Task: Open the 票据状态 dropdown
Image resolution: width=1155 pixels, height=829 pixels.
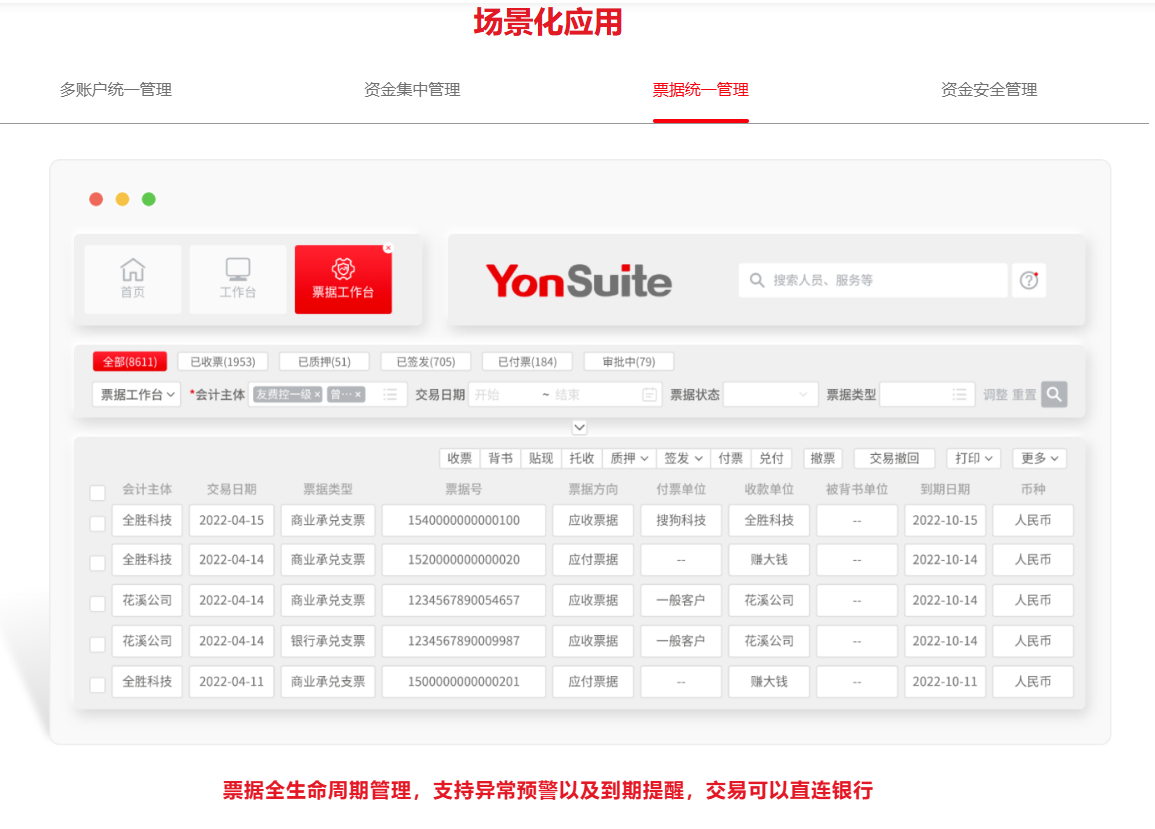Action: [x=770, y=395]
